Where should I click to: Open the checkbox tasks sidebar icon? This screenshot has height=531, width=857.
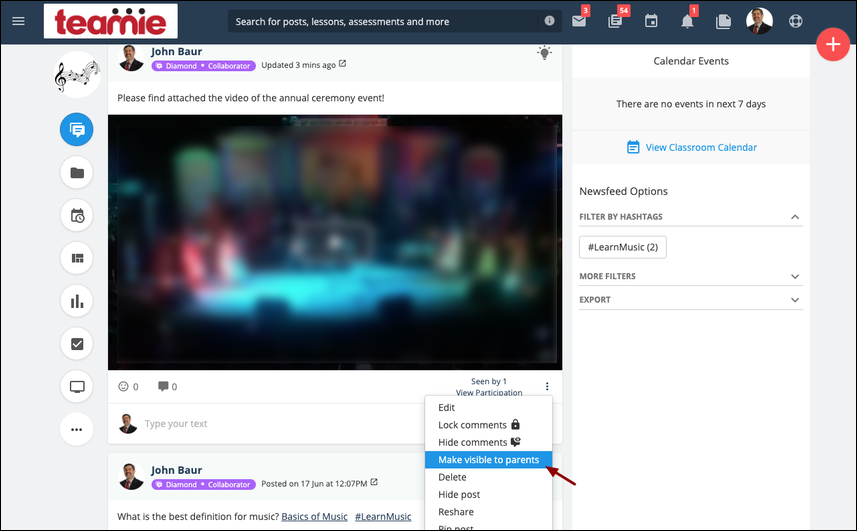pyautogui.click(x=77, y=344)
